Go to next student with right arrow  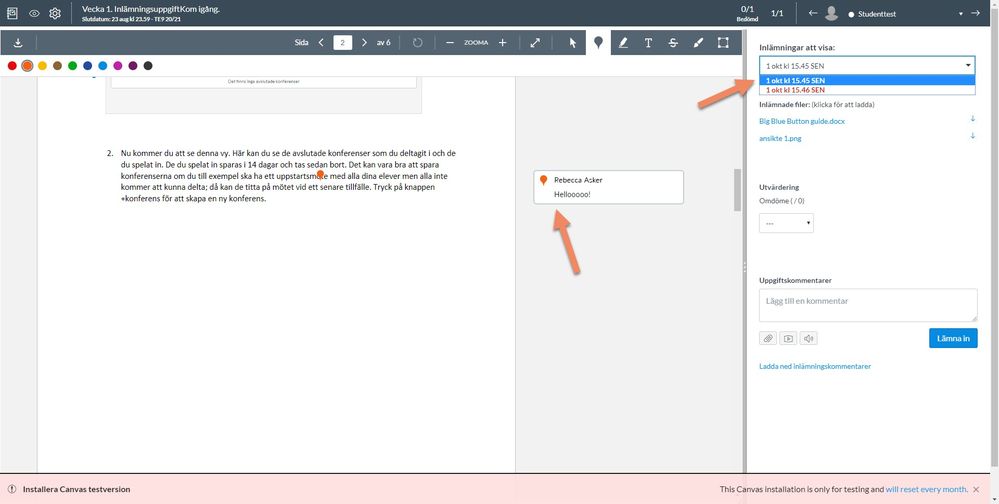tap(975, 13)
